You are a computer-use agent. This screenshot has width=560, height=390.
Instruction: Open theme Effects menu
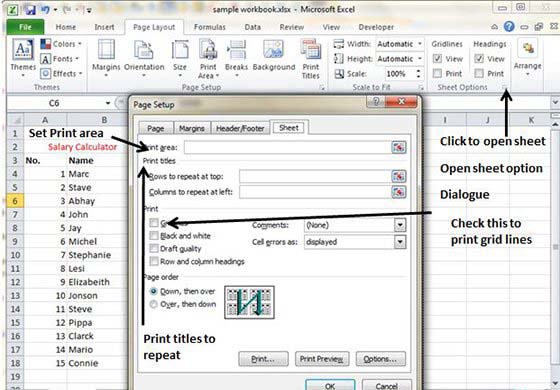[x=61, y=74]
